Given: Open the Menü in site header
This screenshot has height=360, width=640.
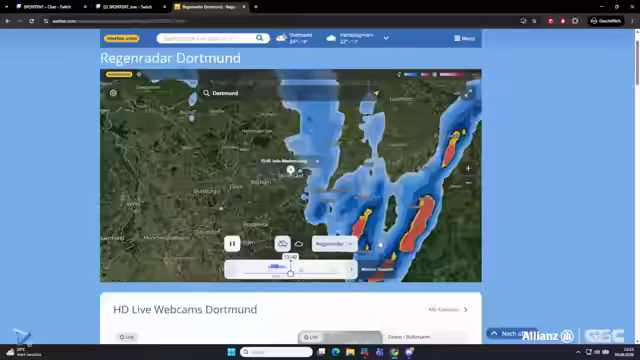Looking at the screenshot, I should pos(464,38).
